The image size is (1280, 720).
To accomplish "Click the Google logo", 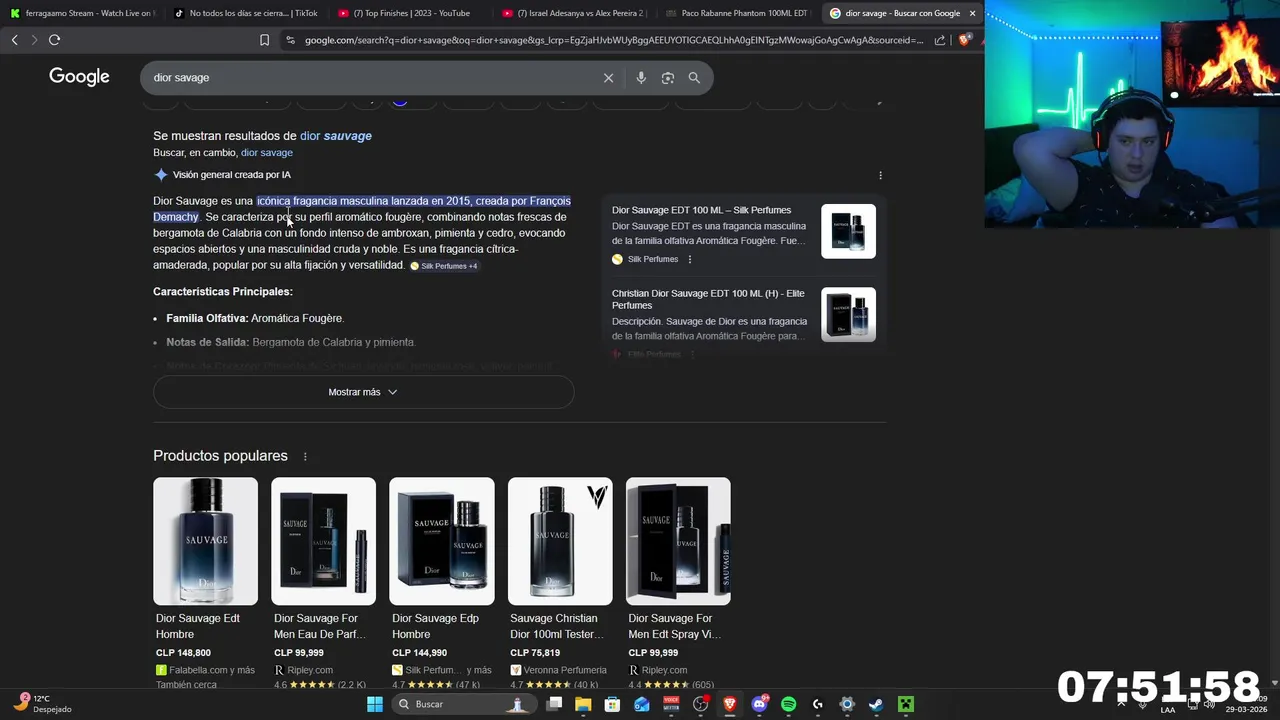I will tap(79, 77).
